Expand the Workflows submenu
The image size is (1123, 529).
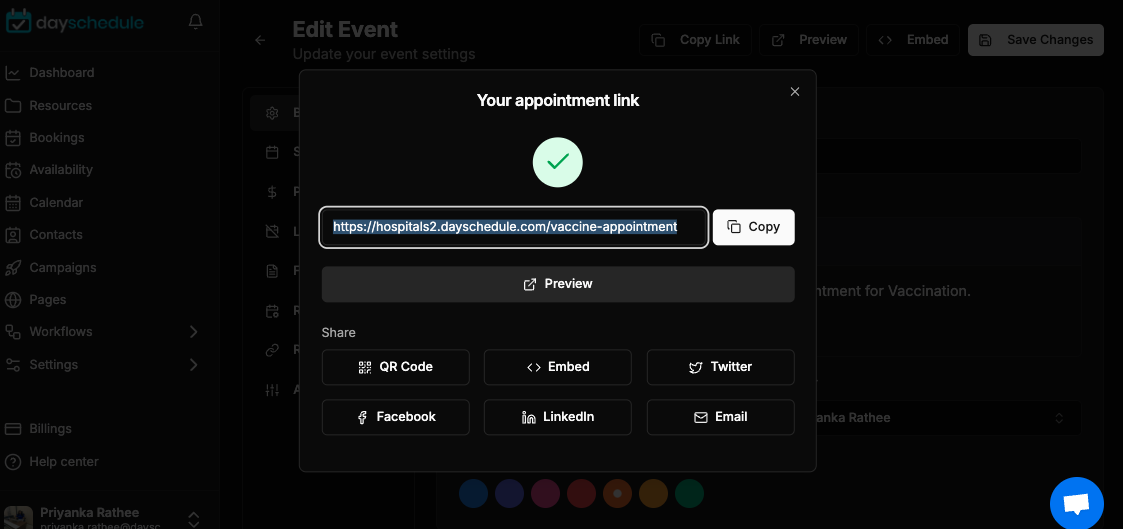(x=193, y=332)
